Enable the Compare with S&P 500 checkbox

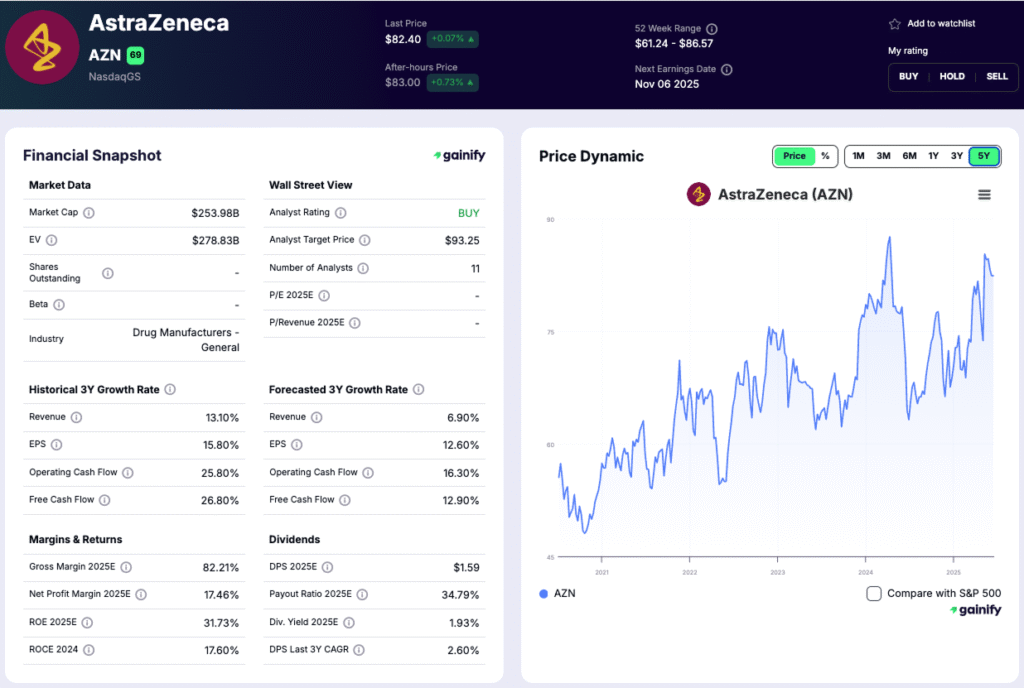tap(873, 593)
